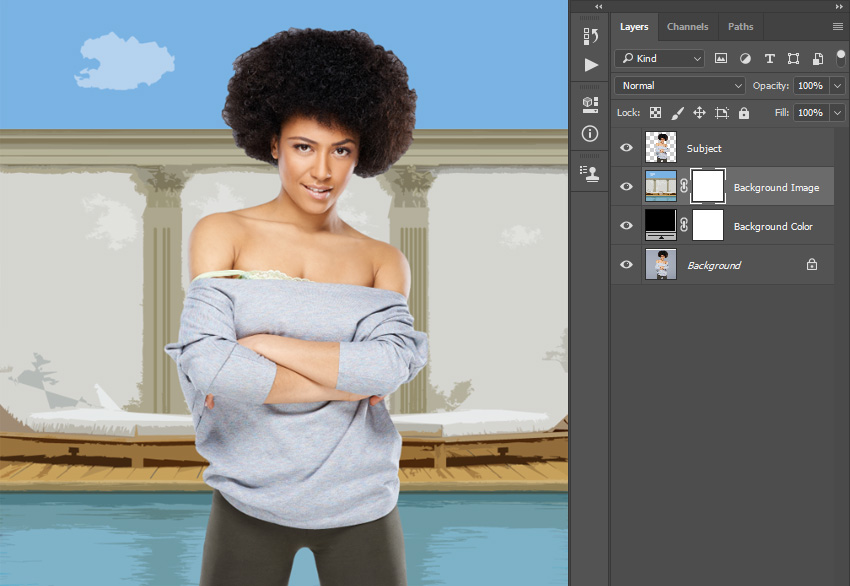Expand the Opacity slider dropdown arrow
The image size is (850, 586).
[837, 86]
